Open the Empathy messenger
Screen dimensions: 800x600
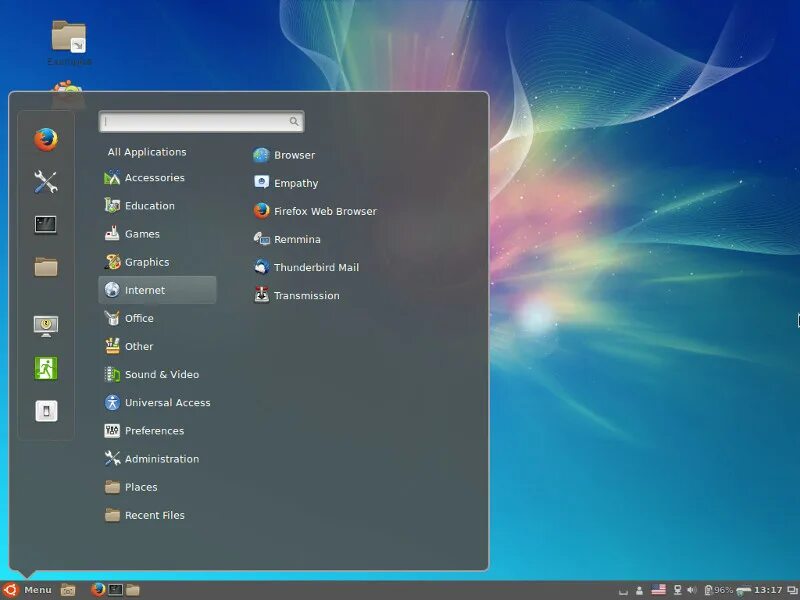(295, 183)
